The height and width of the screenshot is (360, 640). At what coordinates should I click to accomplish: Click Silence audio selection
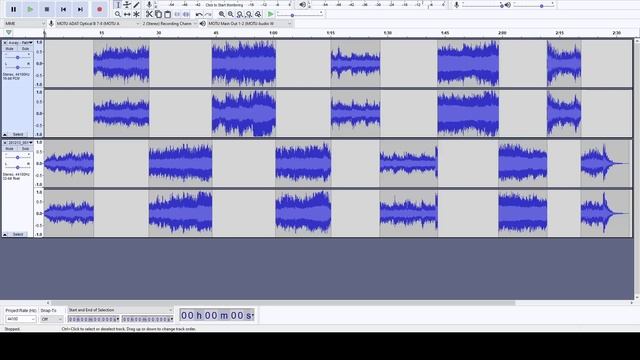tap(186, 14)
